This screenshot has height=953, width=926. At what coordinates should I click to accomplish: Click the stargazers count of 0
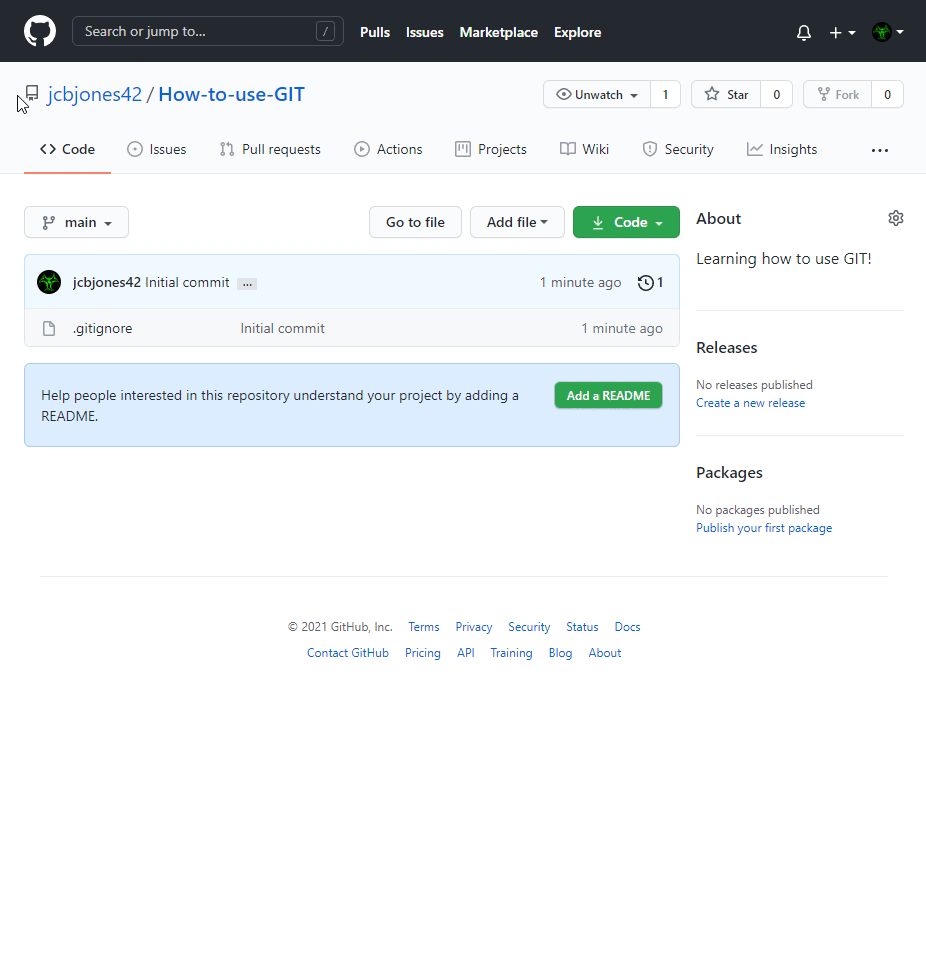click(777, 94)
